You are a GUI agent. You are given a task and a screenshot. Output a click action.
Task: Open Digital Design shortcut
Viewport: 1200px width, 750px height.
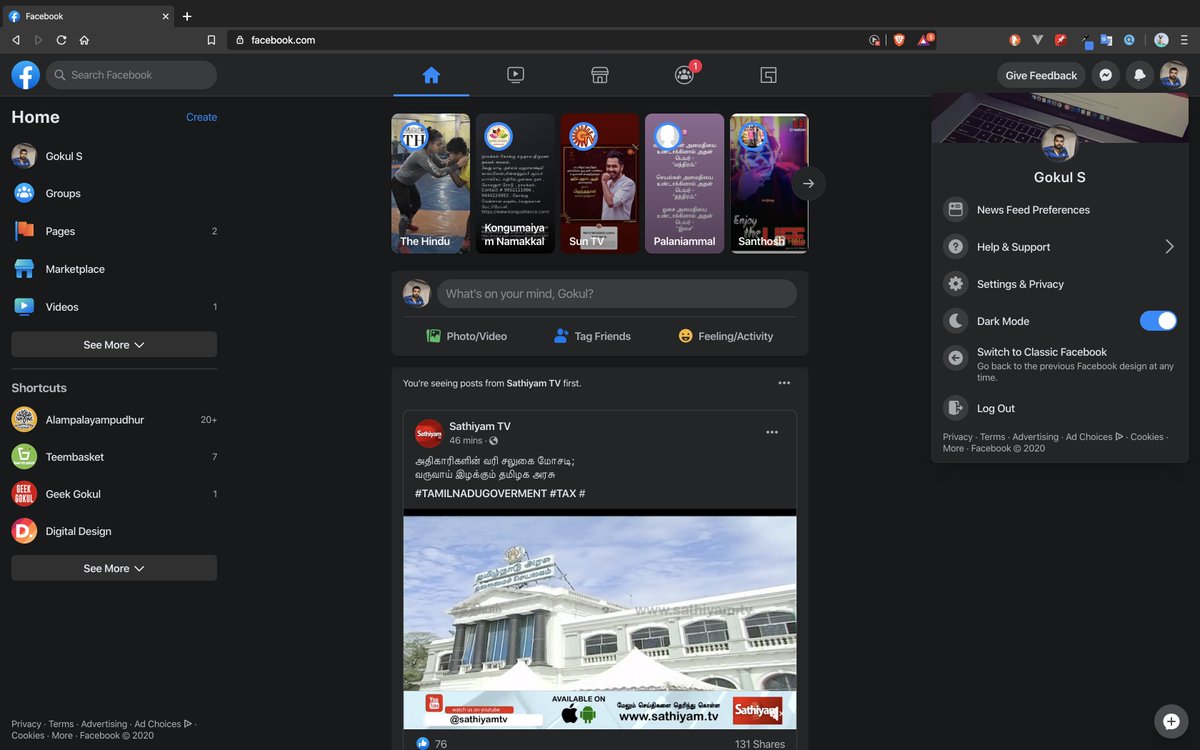114,531
